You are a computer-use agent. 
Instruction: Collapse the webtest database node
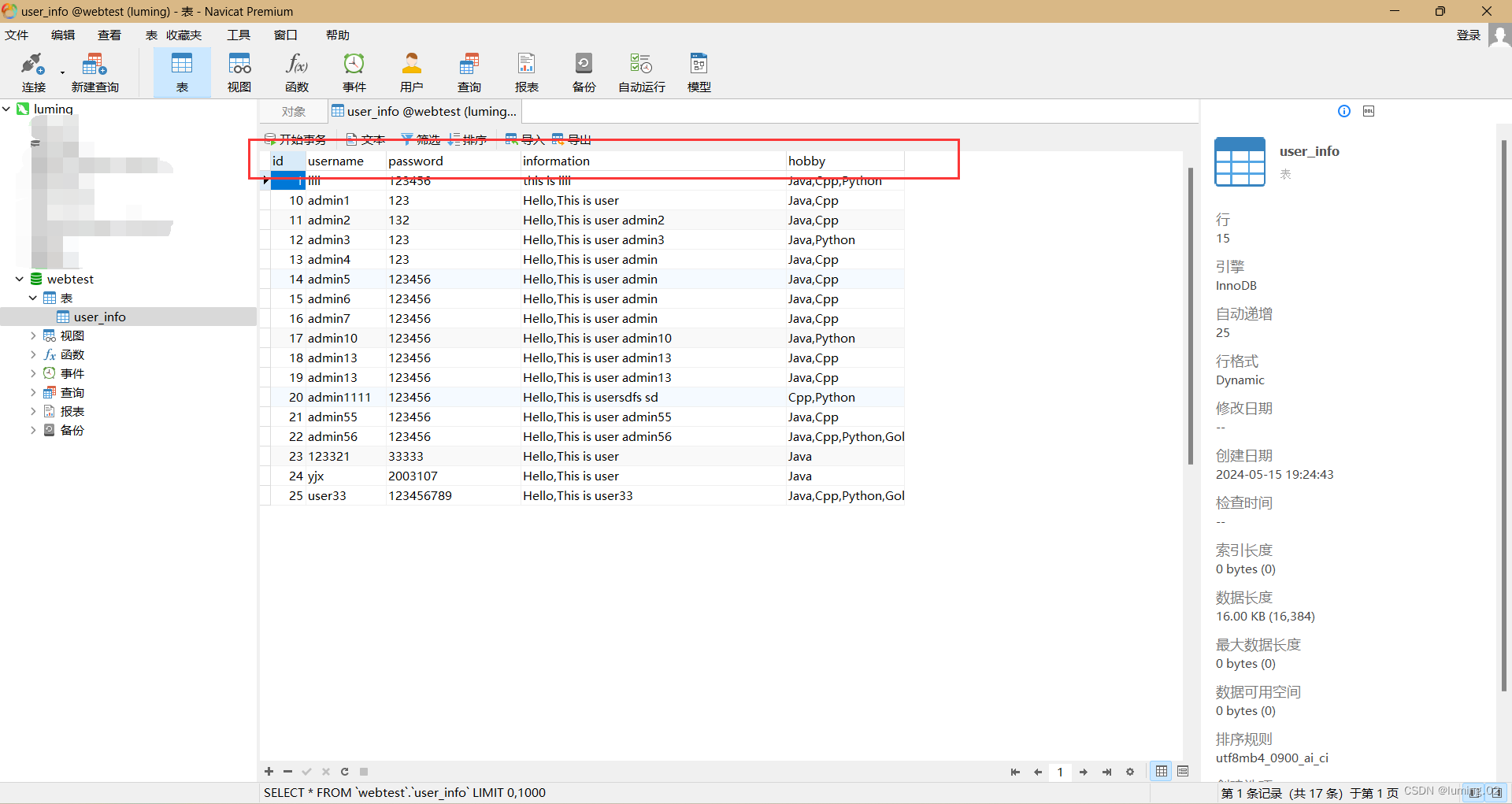[x=20, y=279]
